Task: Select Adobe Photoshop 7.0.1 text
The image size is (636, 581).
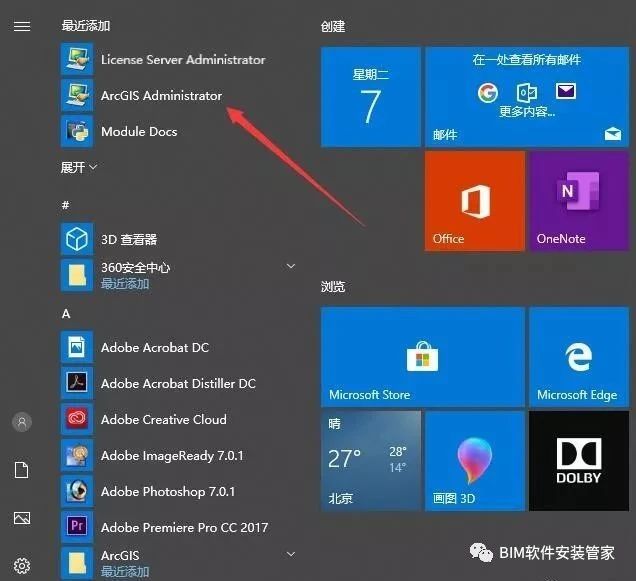Action: 168,492
